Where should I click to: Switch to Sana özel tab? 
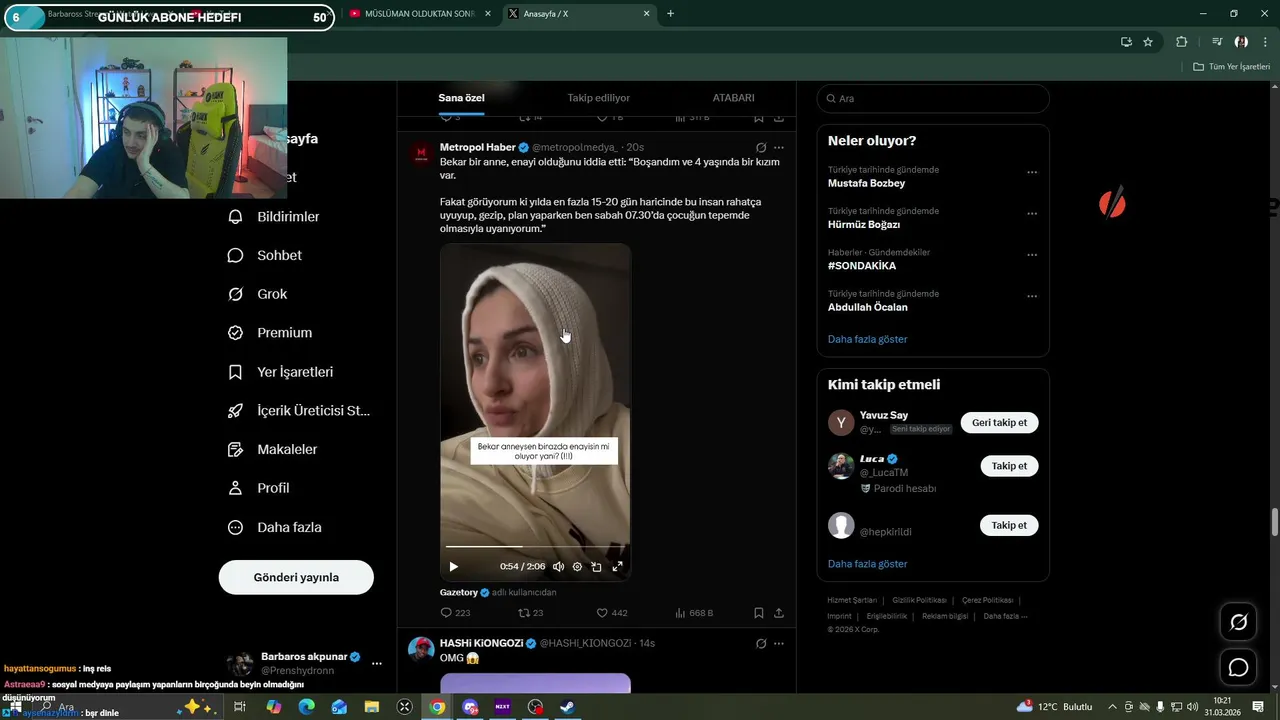[461, 98]
